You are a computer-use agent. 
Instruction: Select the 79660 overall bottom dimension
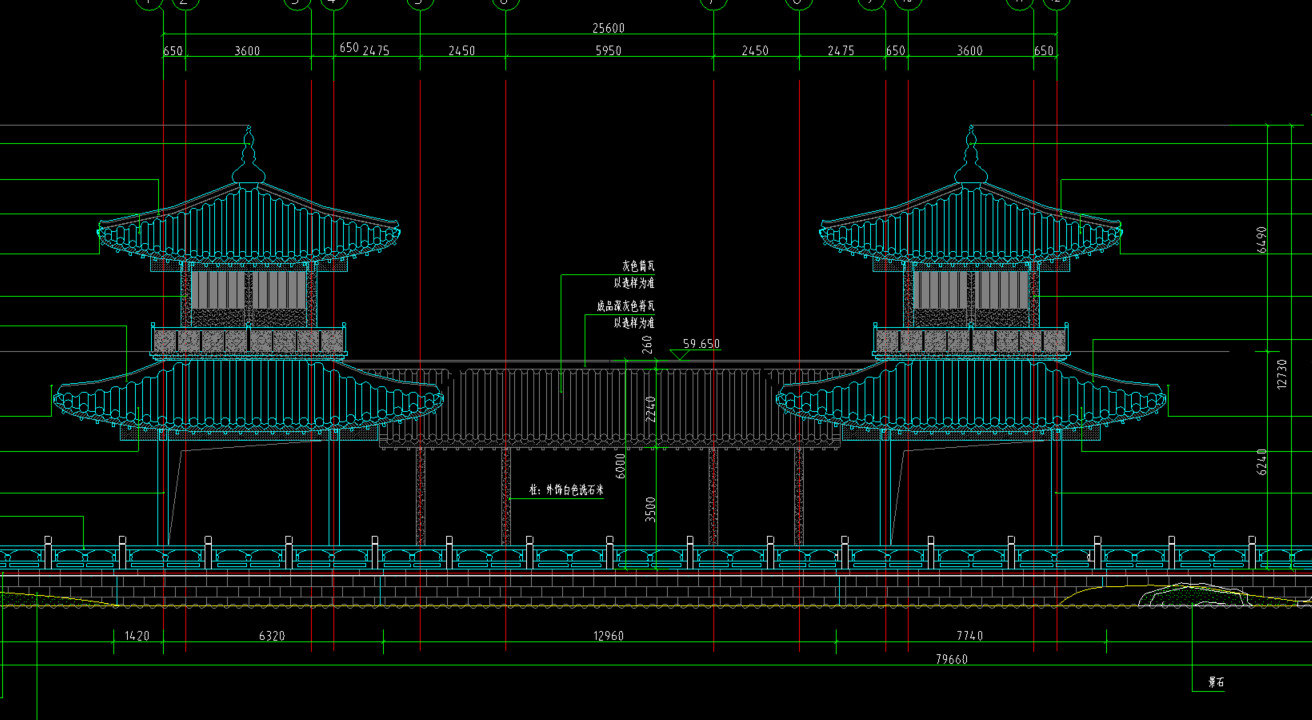pyautogui.click(x=951, y=659)
